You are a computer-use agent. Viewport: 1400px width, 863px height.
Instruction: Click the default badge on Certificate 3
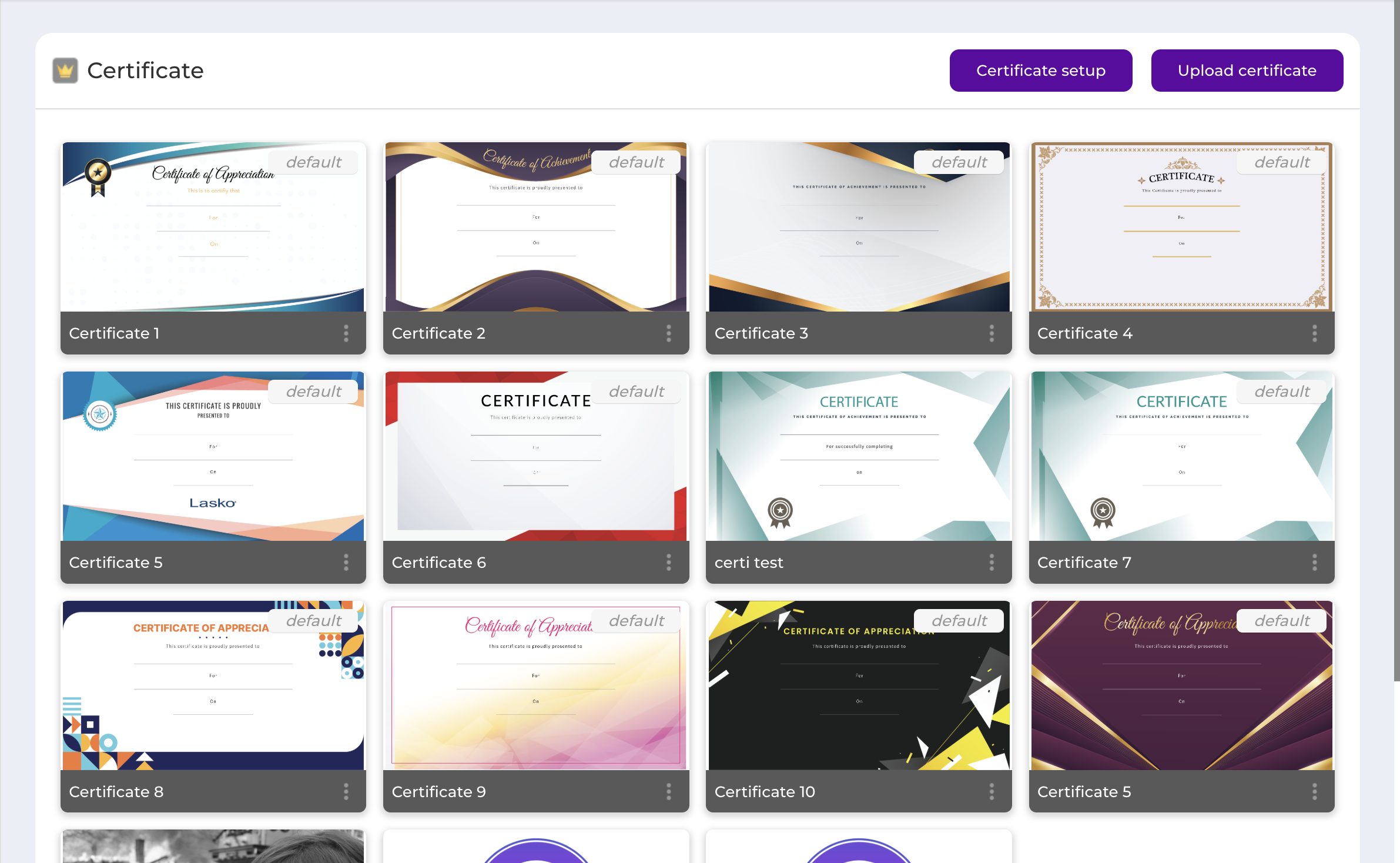959,162
